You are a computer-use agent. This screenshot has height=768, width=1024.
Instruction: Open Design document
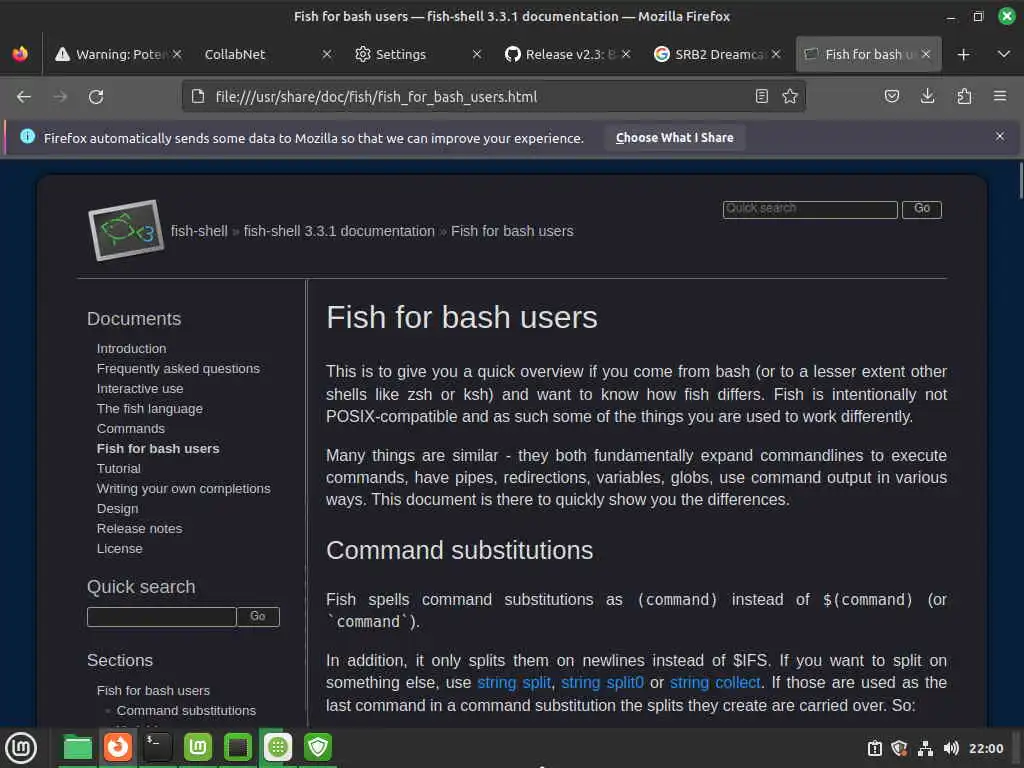pyautogui.click(x=118, y=509)
